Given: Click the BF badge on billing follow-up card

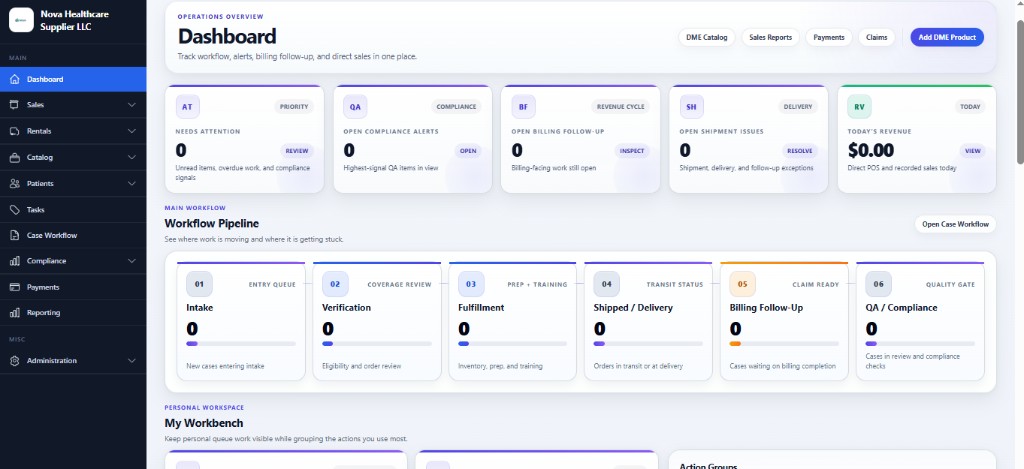Looking at the screenshot, I should (523, 106).
